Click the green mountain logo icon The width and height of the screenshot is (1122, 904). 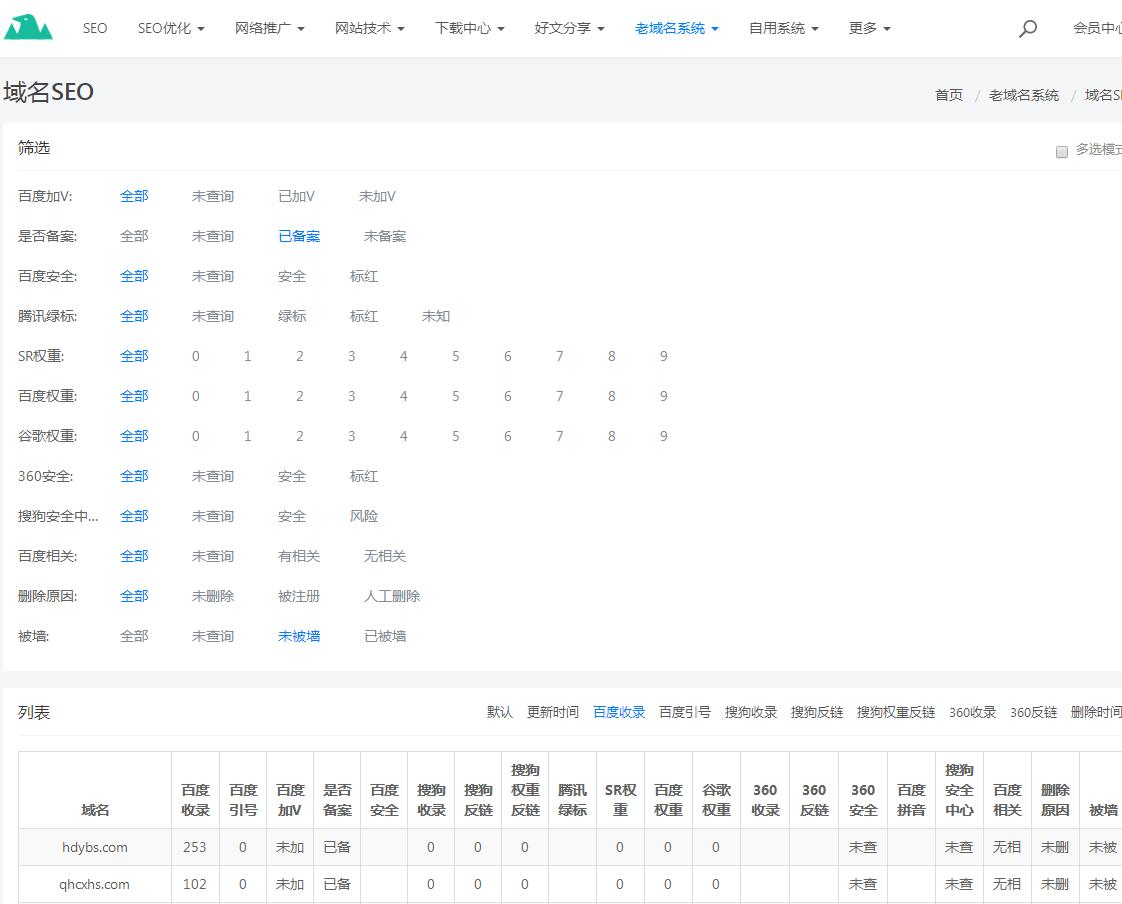(x=30, y=26)
